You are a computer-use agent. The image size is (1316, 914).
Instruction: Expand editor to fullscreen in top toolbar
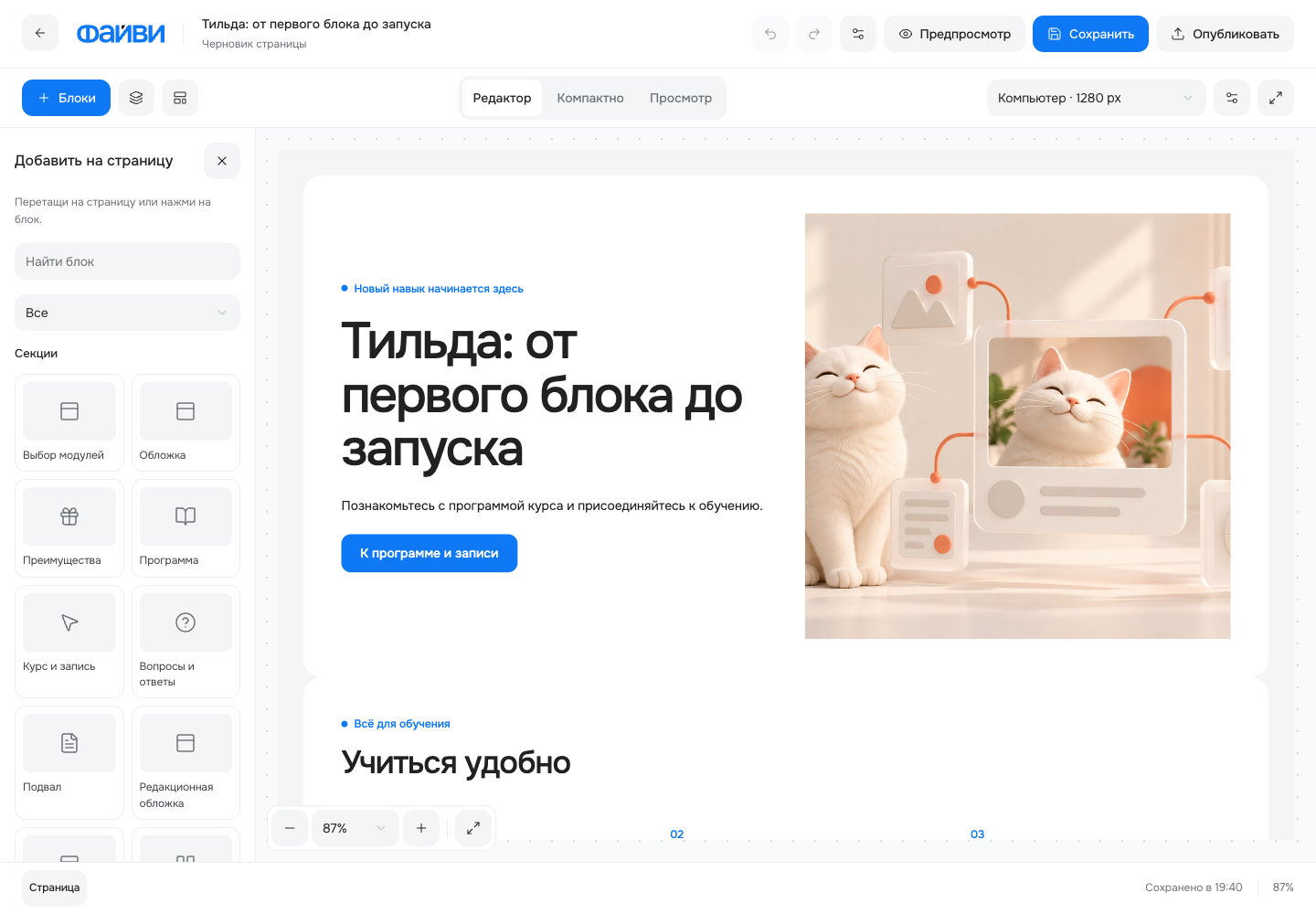click(x=1276, y=98)
